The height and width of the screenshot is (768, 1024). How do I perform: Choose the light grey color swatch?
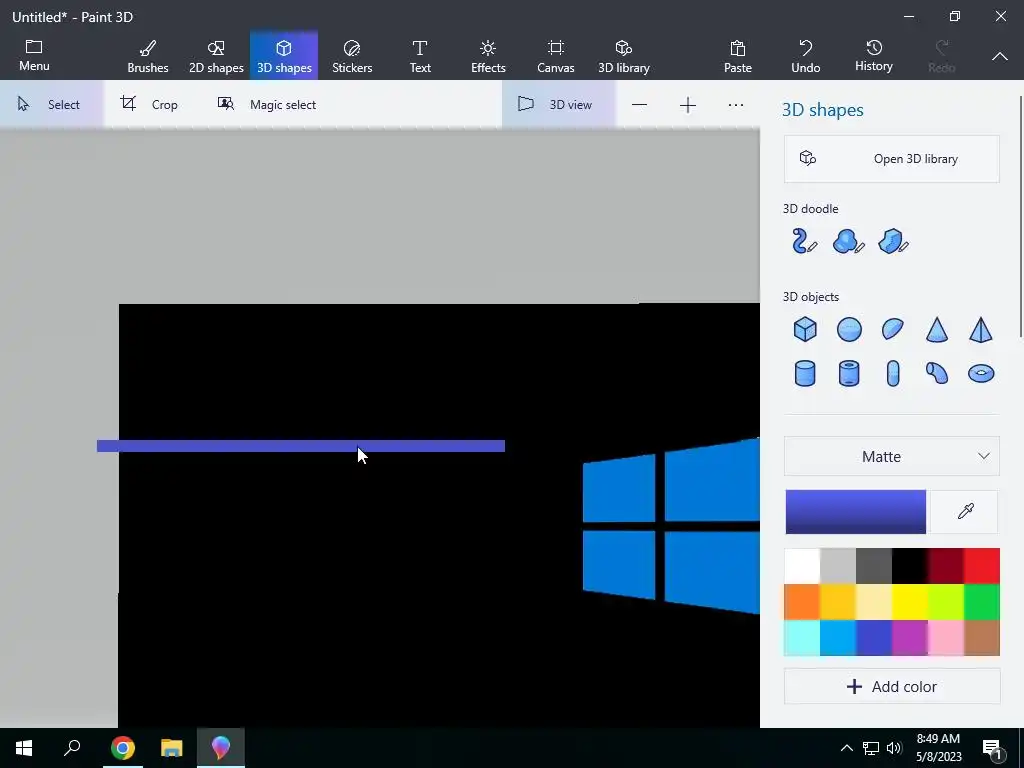pyautogui.click(x=838, y=566)
